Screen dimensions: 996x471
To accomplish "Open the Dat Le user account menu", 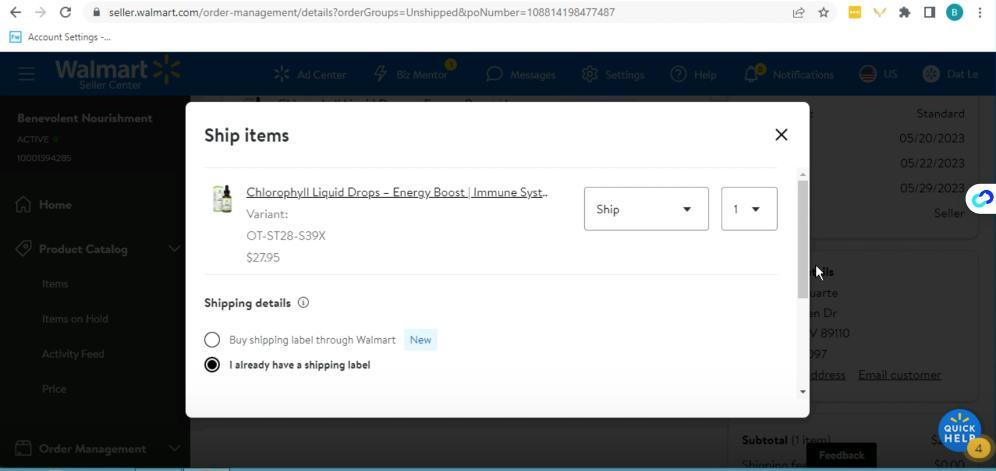I will [950, 74].
